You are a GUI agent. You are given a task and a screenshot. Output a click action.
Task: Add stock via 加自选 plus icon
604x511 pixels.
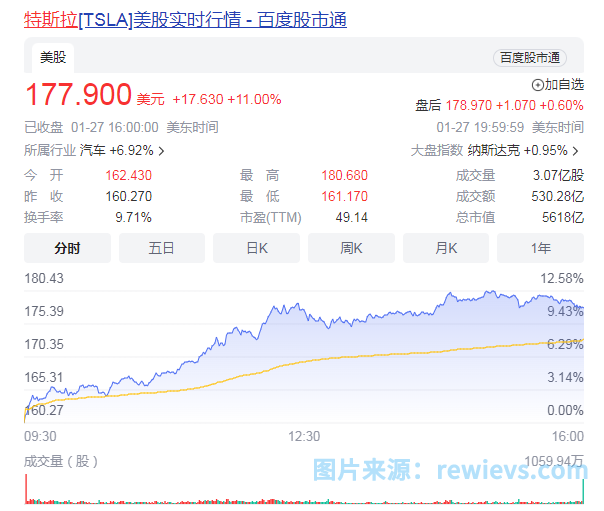pos(538,85)
